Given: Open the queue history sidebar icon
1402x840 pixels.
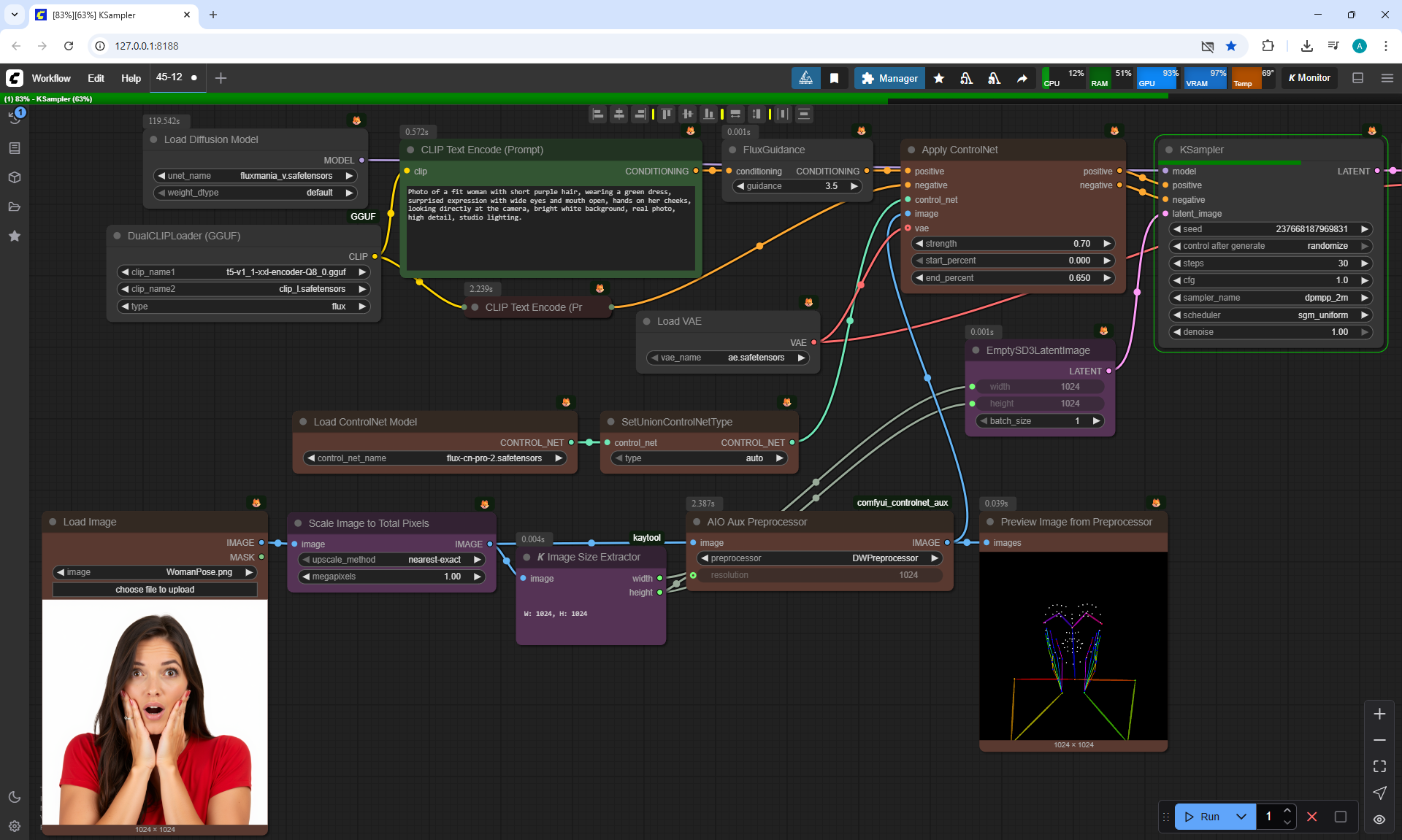Looking at the screenshot, I should [x=15, y=118].
